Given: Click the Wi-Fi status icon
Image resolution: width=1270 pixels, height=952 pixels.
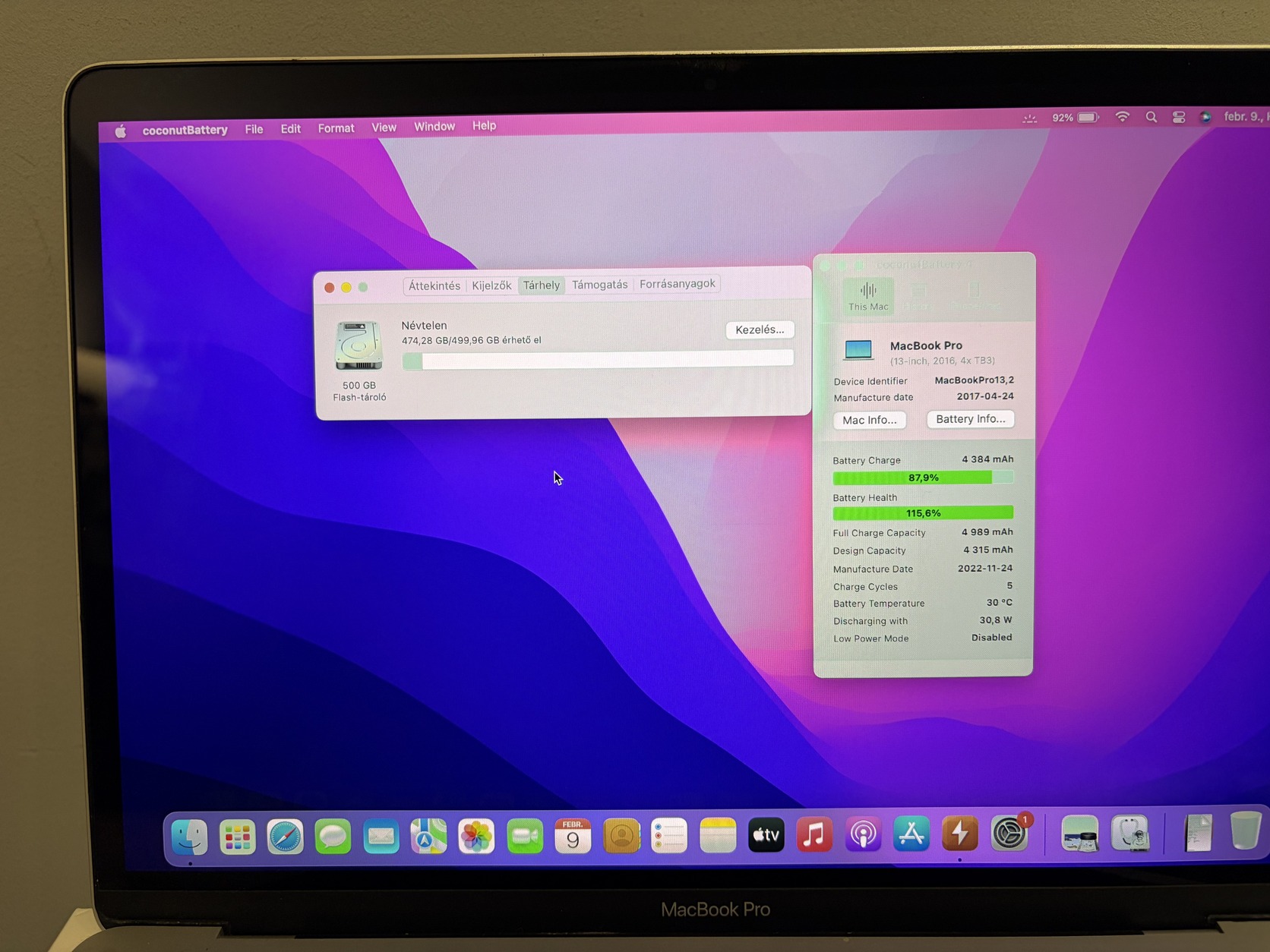Looking at the screenshot, I should pos(1123,118).
